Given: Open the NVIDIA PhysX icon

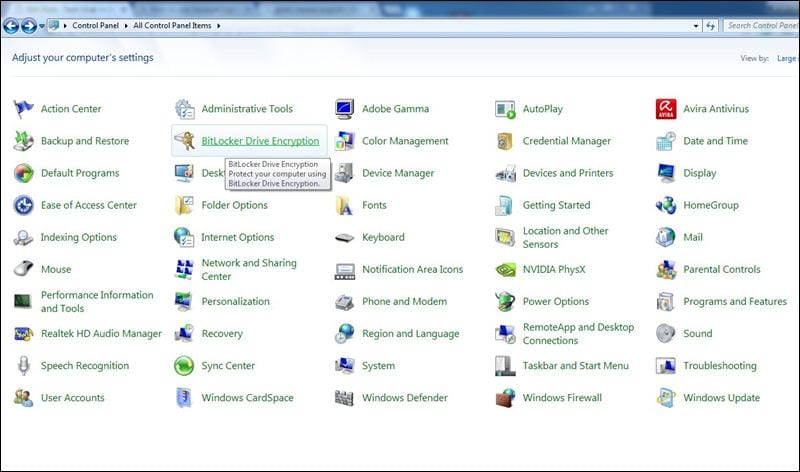Looking at the screenshot, I should click(505, 269).
